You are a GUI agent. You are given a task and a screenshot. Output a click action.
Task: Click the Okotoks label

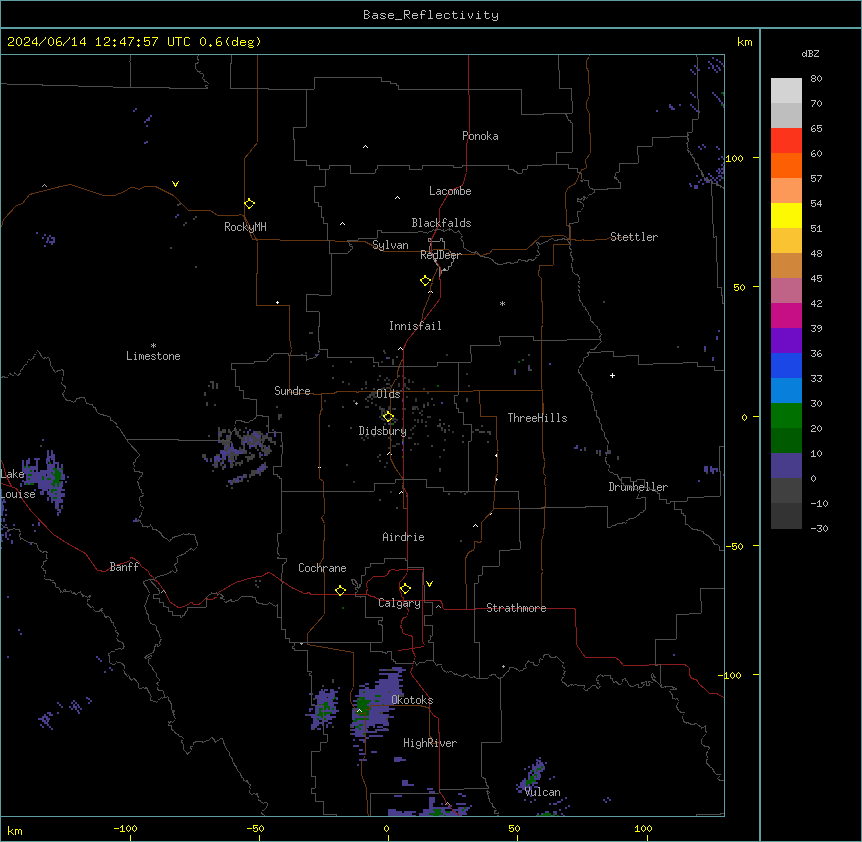(412, 700)
